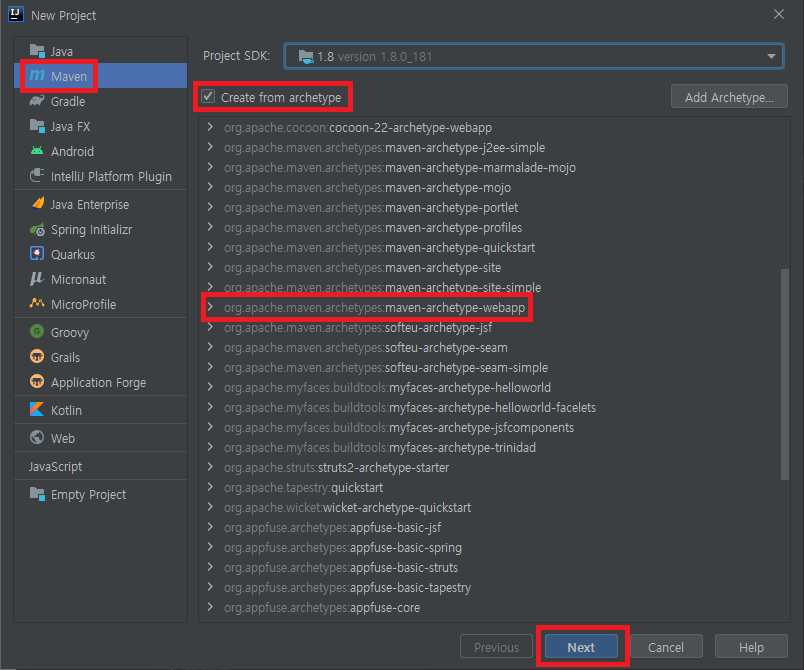Select the JavaScript project type
804x670 pixels.
(55, 466)
